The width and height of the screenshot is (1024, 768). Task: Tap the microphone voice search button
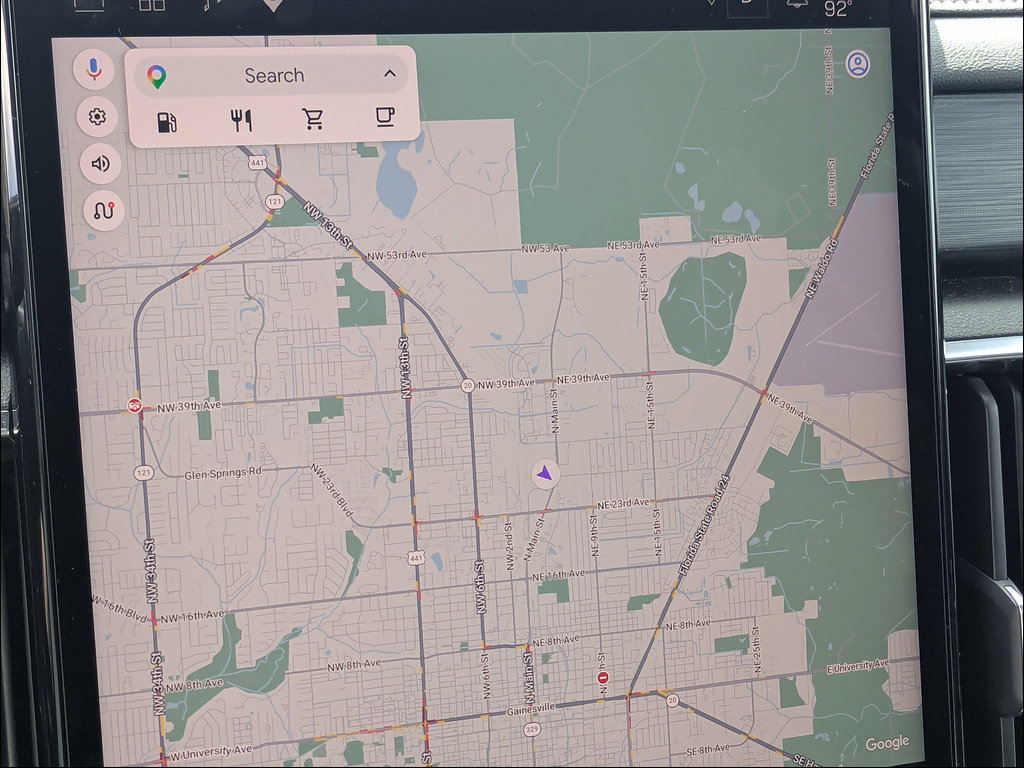(94, 69)
